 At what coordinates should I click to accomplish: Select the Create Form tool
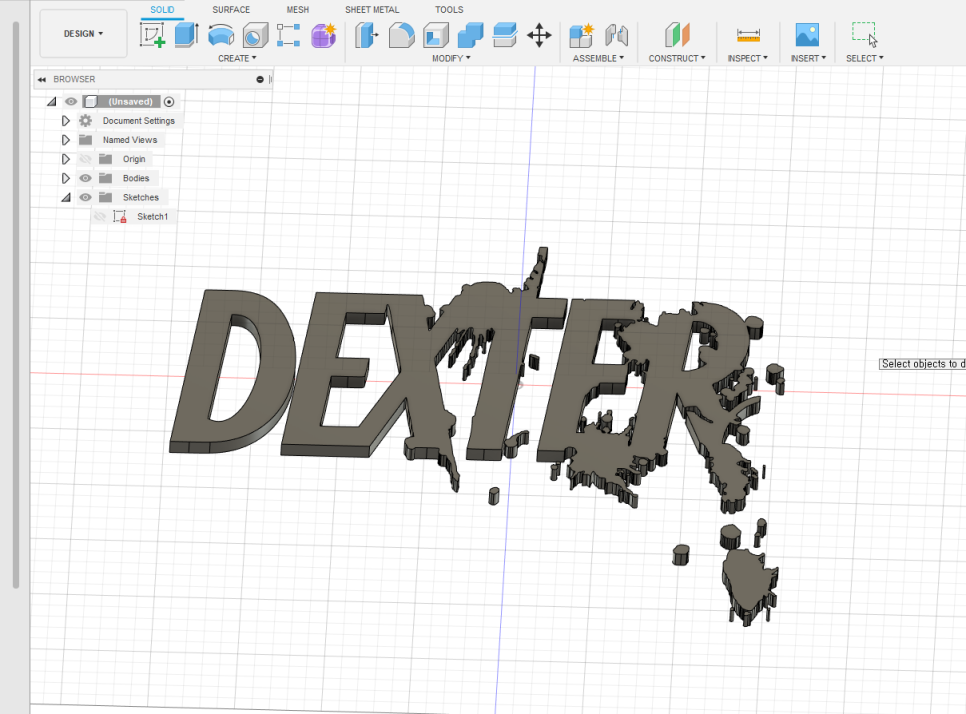[323, 35]
